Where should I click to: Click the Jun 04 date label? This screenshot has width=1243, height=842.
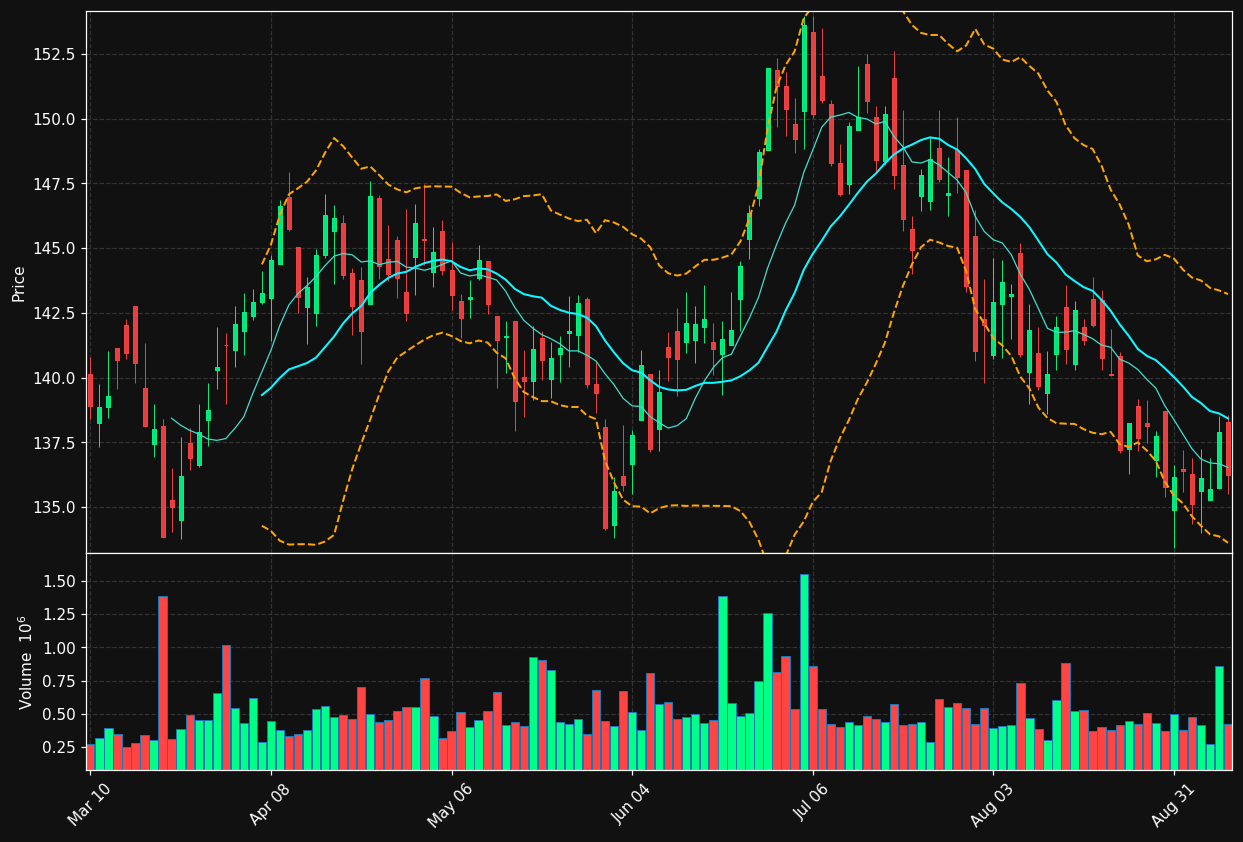point(632,803)
